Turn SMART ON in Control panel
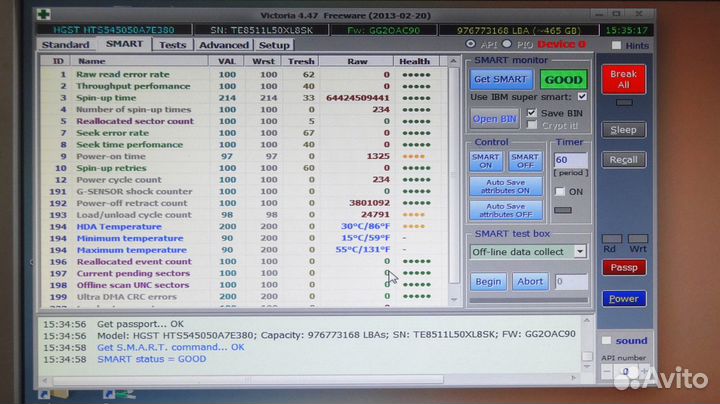720x404 pixels. point(486,161)
